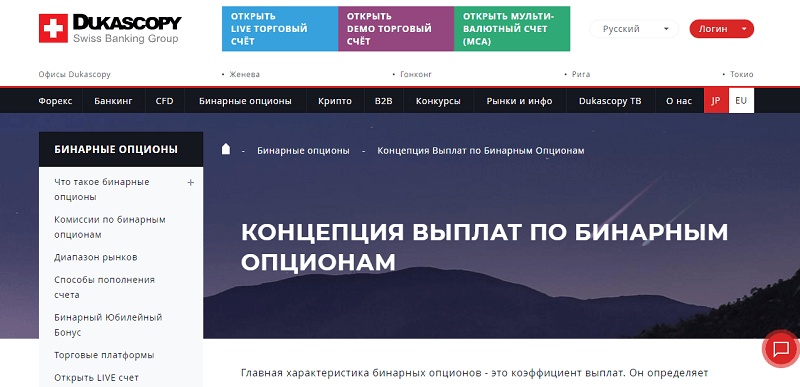Open the Рынки и инфо menu
This screenshot has width=800, height=387.
click(x=519, y=101)
